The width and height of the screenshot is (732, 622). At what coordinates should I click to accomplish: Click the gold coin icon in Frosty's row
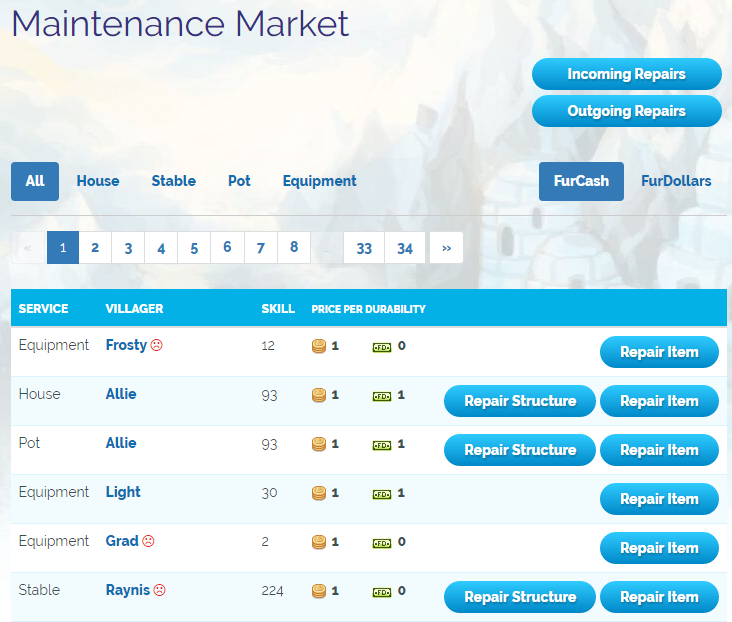pos(319,346)
